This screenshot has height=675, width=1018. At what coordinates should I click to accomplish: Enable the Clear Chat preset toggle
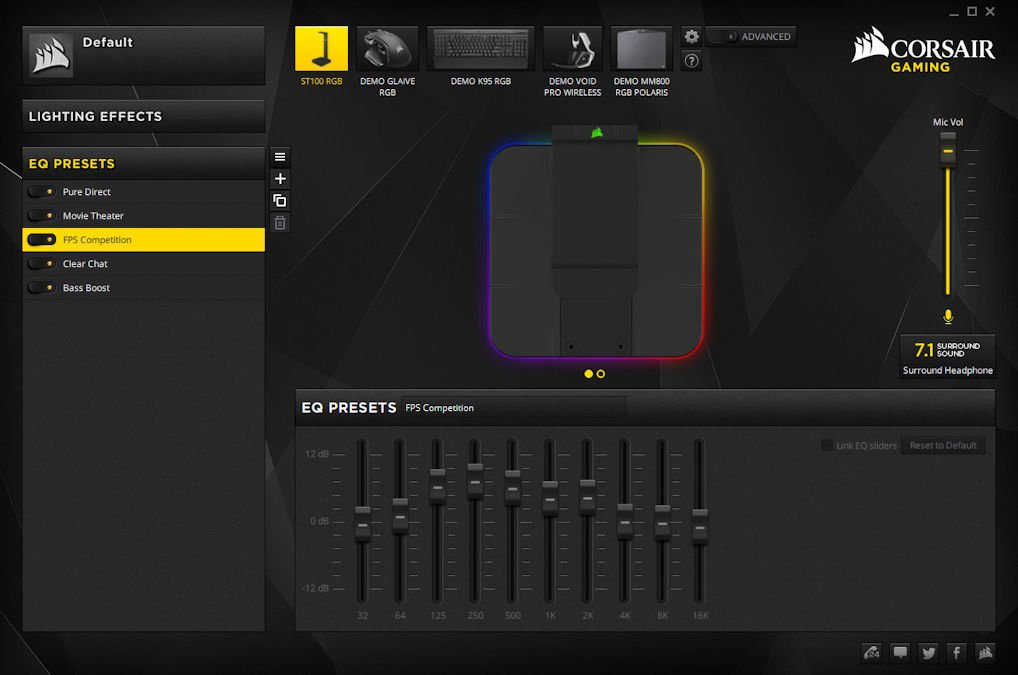pos(42,264)
